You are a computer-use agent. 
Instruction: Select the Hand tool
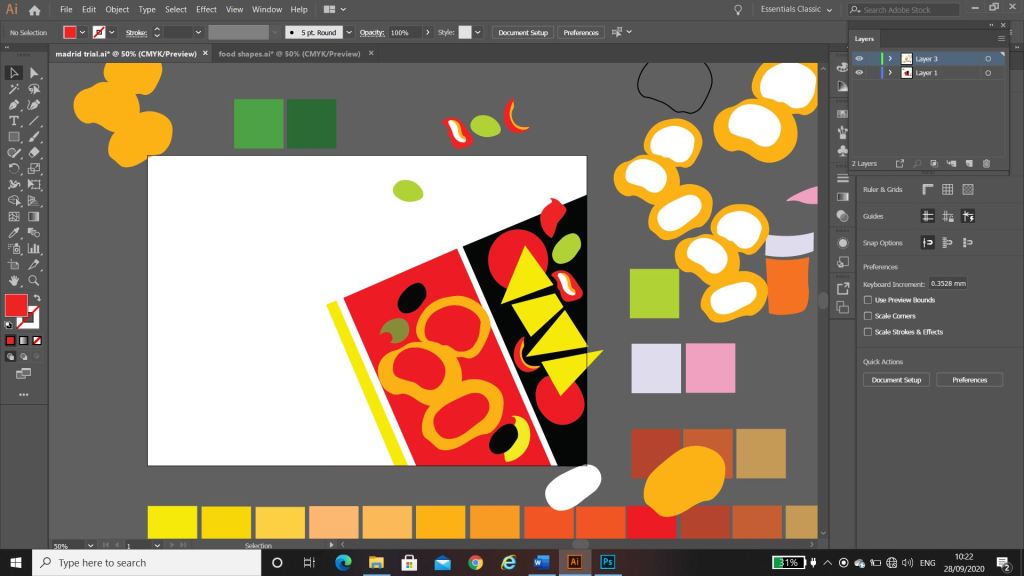(14, 281)
